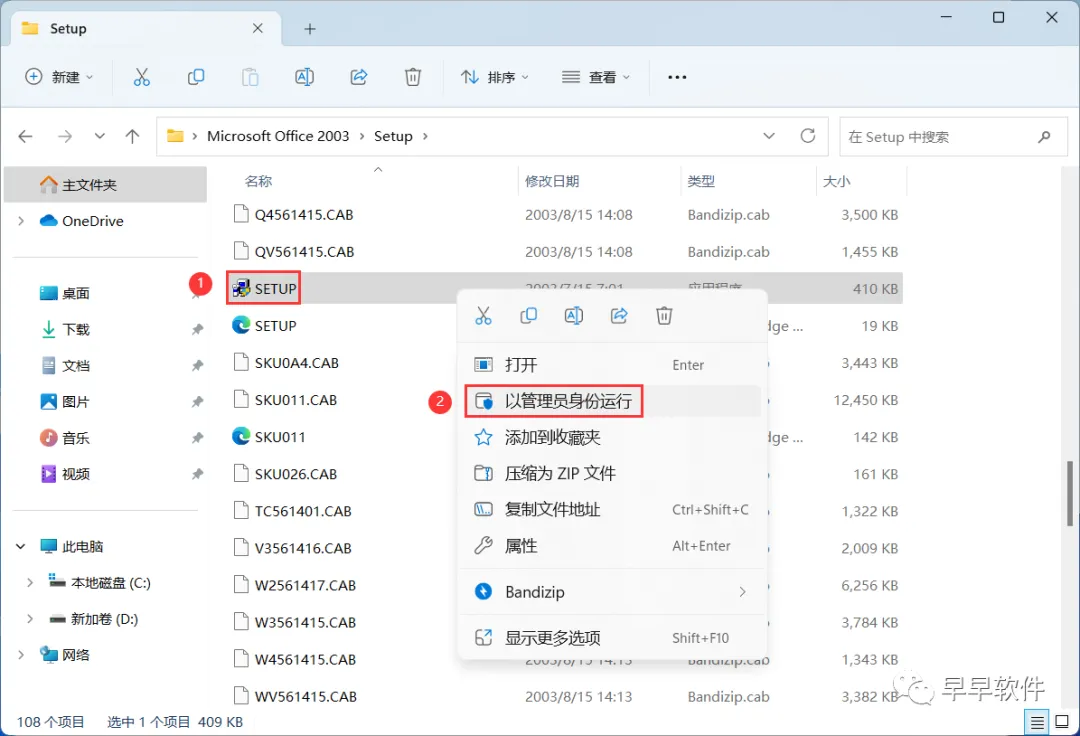Sort by the 大小 (Size) column header

point(836,181)
